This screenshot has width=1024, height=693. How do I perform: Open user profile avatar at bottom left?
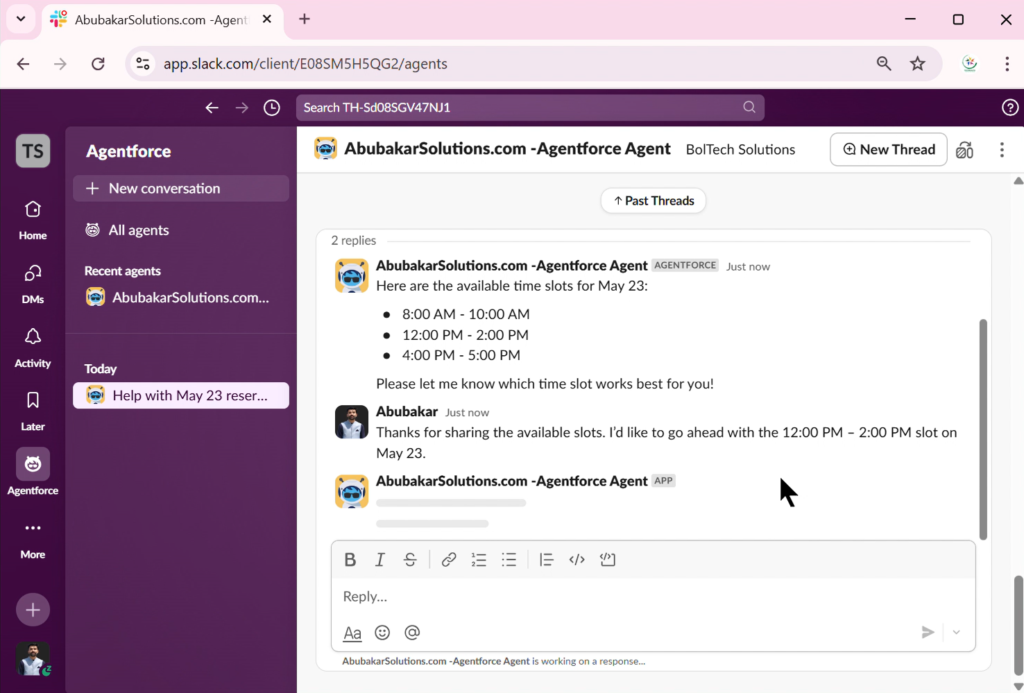(33, 659)
